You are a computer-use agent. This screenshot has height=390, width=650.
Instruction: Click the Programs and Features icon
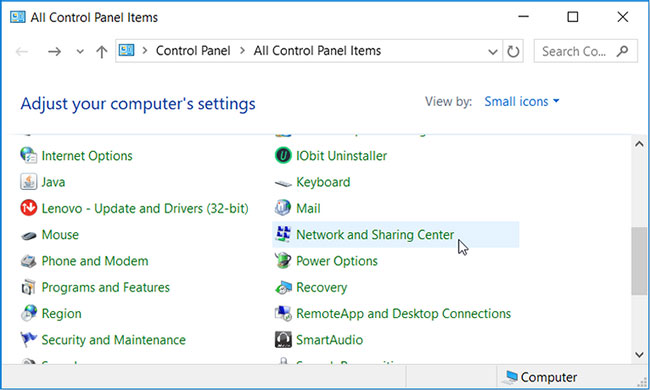(28, 287)
